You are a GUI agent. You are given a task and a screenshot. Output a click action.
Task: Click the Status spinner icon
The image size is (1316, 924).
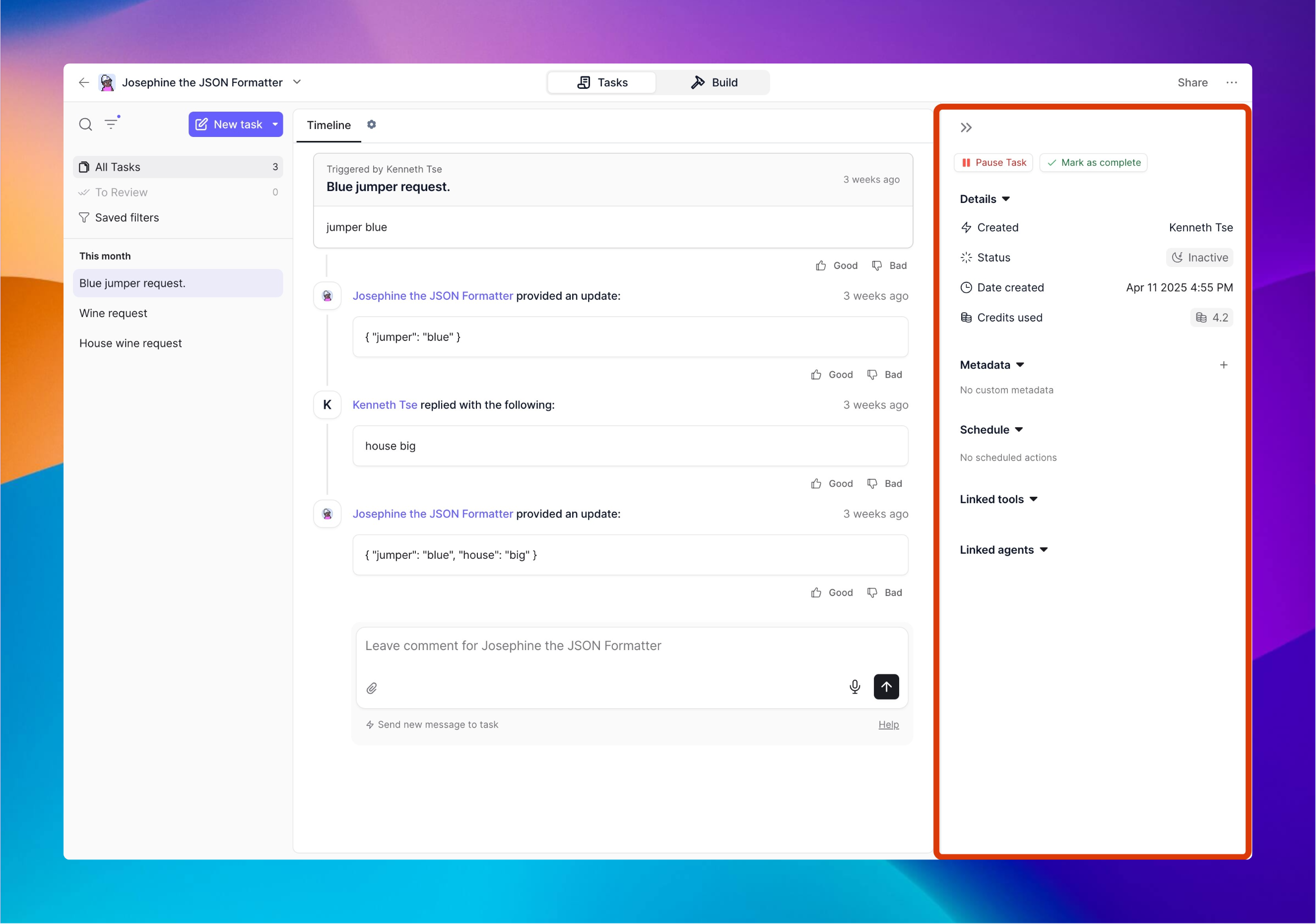coord(966,258)
